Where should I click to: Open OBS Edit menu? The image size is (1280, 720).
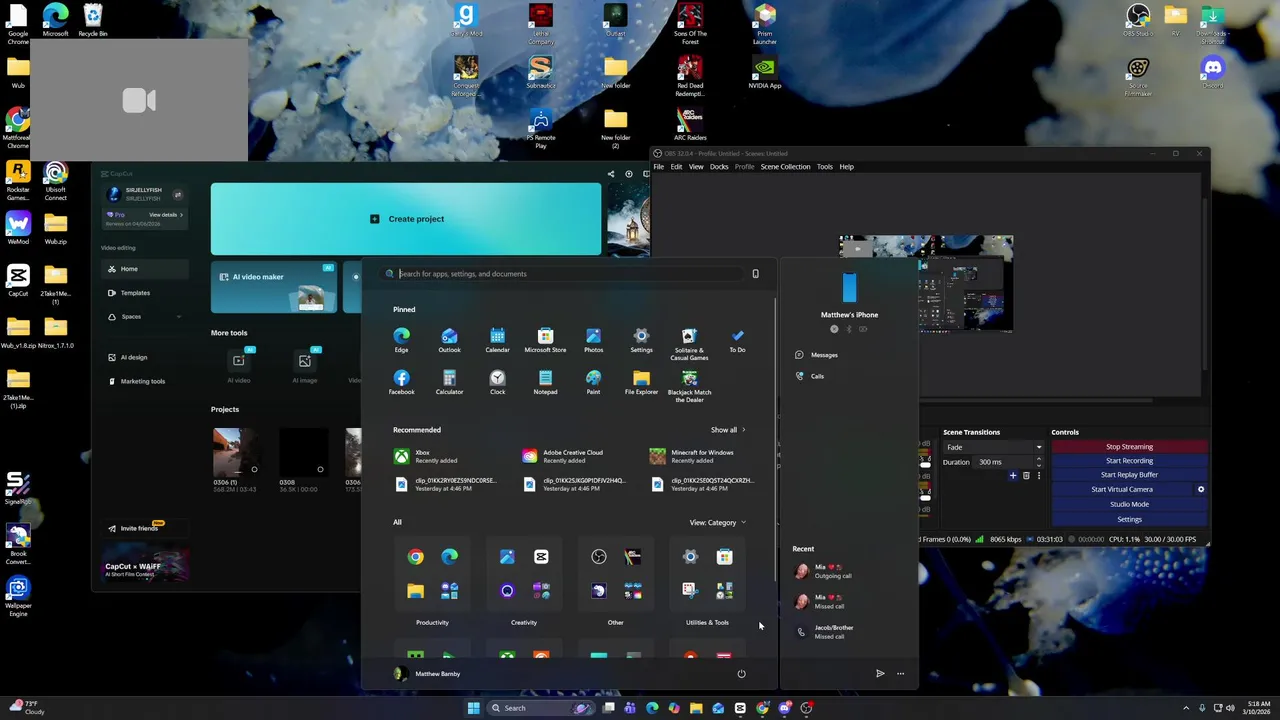point(676,167)
